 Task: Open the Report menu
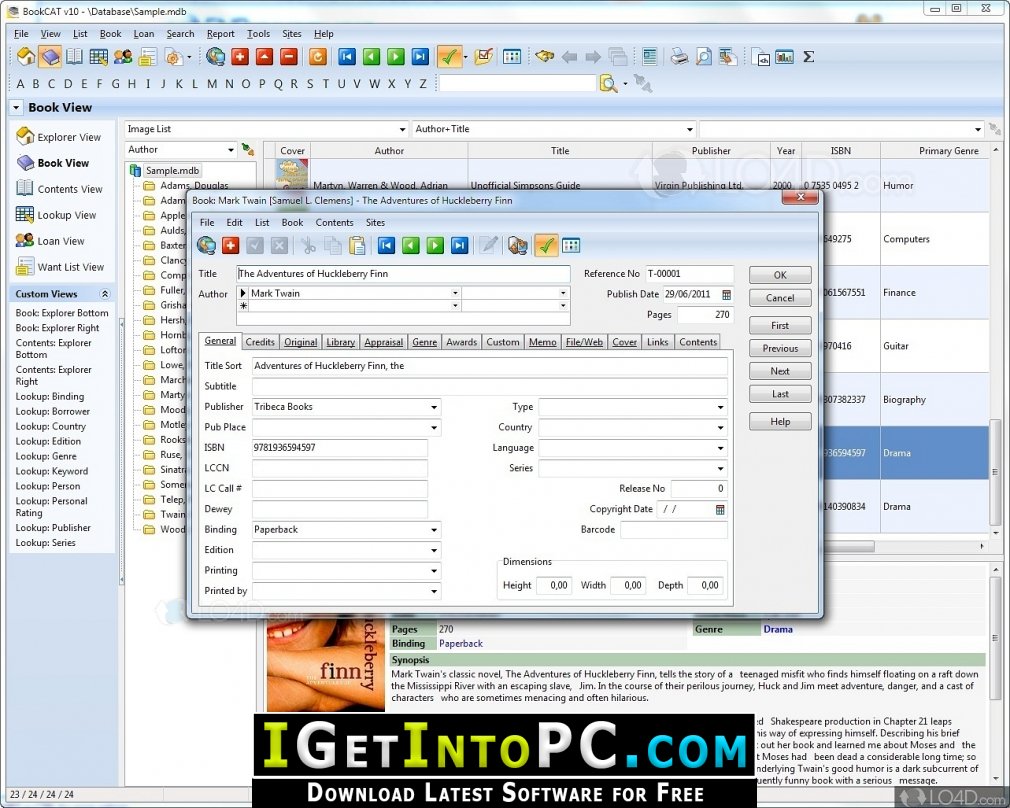tap(220, 34)
